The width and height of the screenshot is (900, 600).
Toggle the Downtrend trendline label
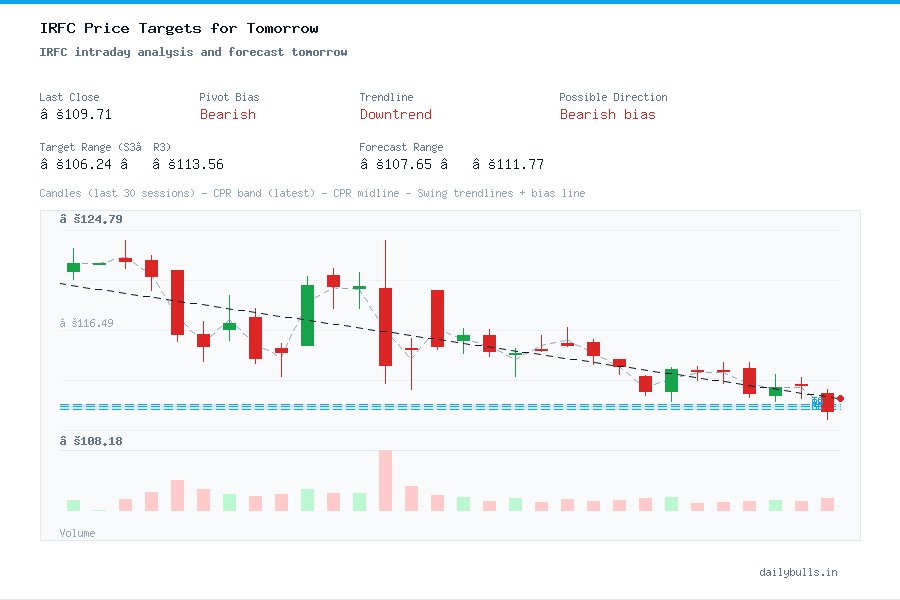[x=396, y=115]
